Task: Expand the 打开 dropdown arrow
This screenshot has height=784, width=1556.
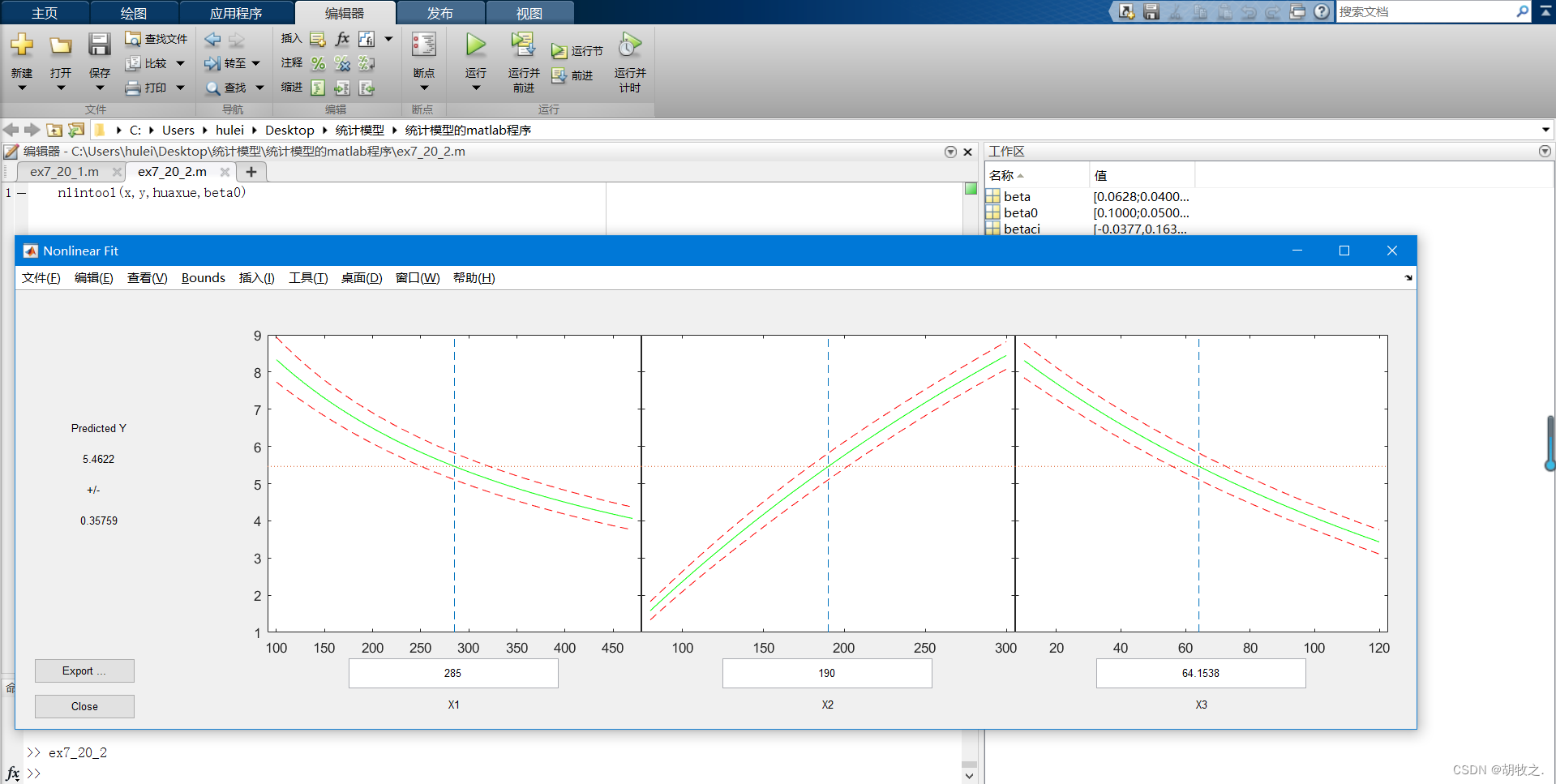Action: pyautogui.click(x=61, y=88)
